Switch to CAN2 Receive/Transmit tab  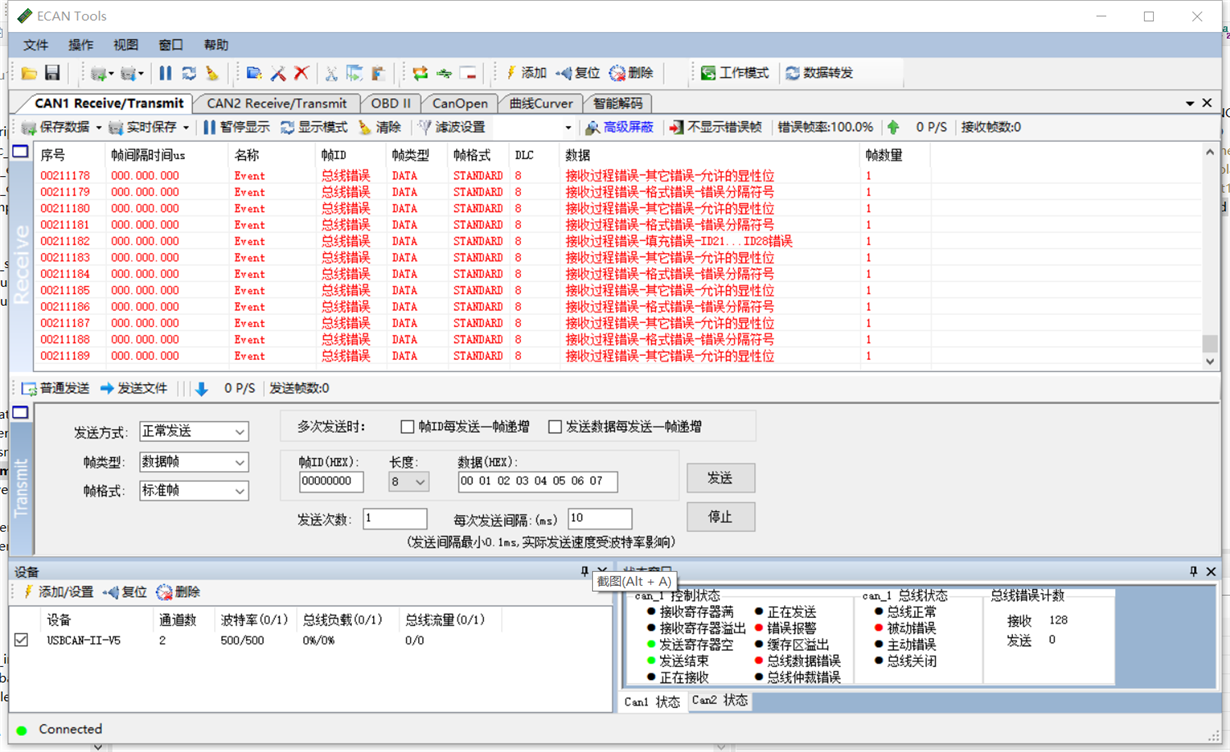coord(277,103)
